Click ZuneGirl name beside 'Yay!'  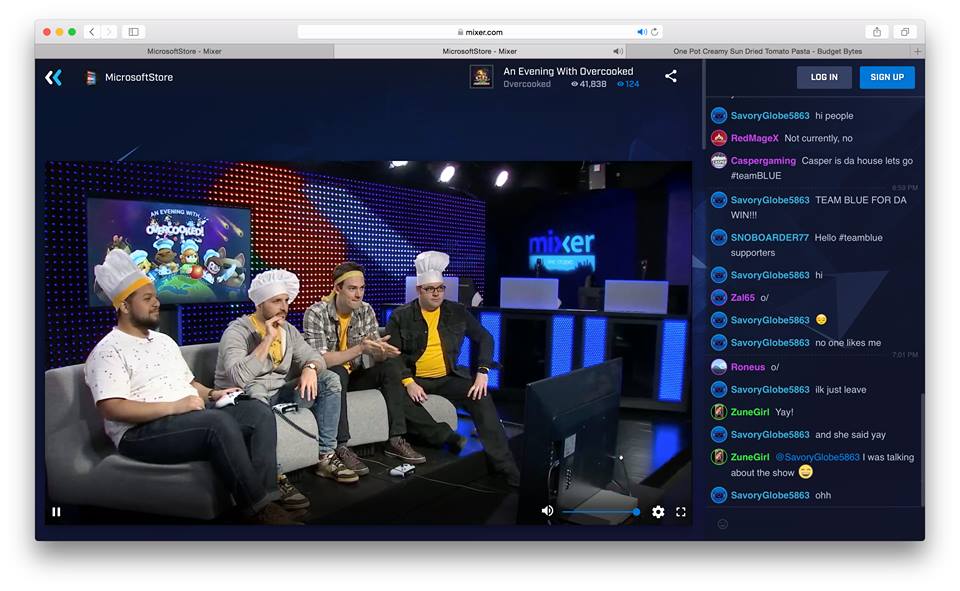[x=750, y=412]
